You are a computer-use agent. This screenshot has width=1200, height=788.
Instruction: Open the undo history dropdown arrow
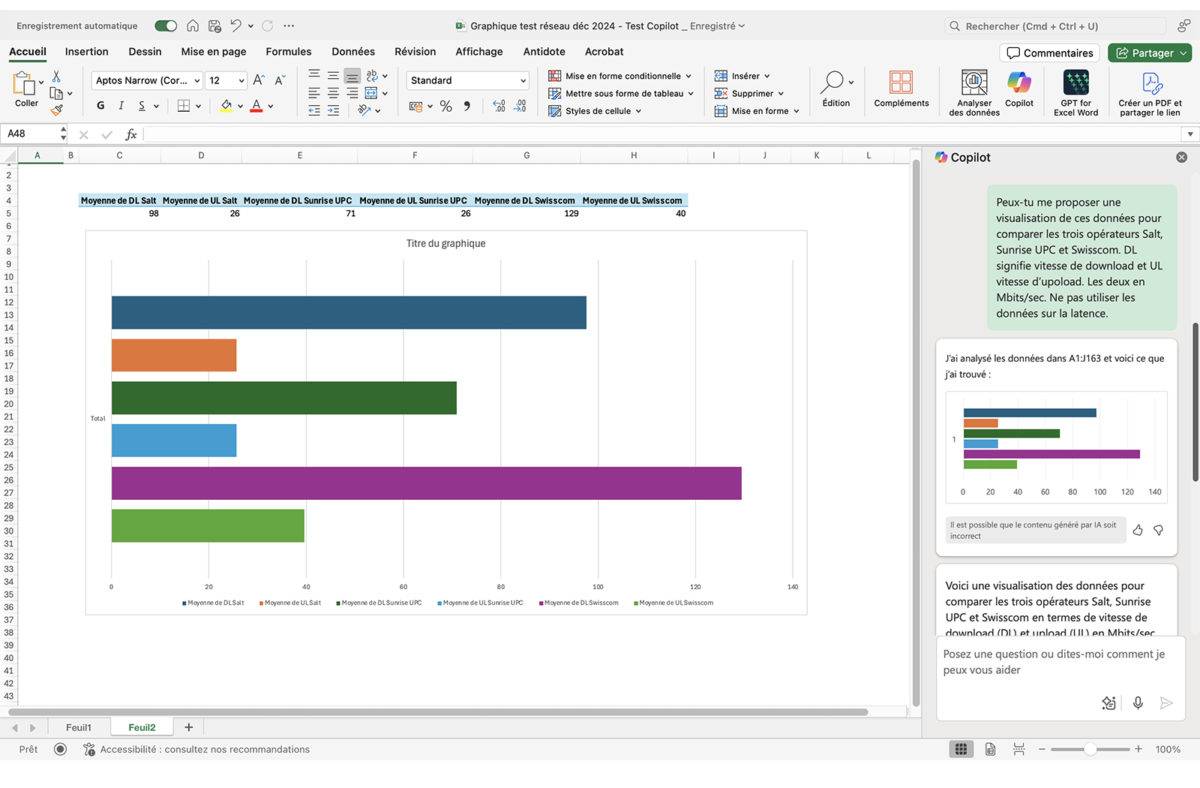pos(250,26)
